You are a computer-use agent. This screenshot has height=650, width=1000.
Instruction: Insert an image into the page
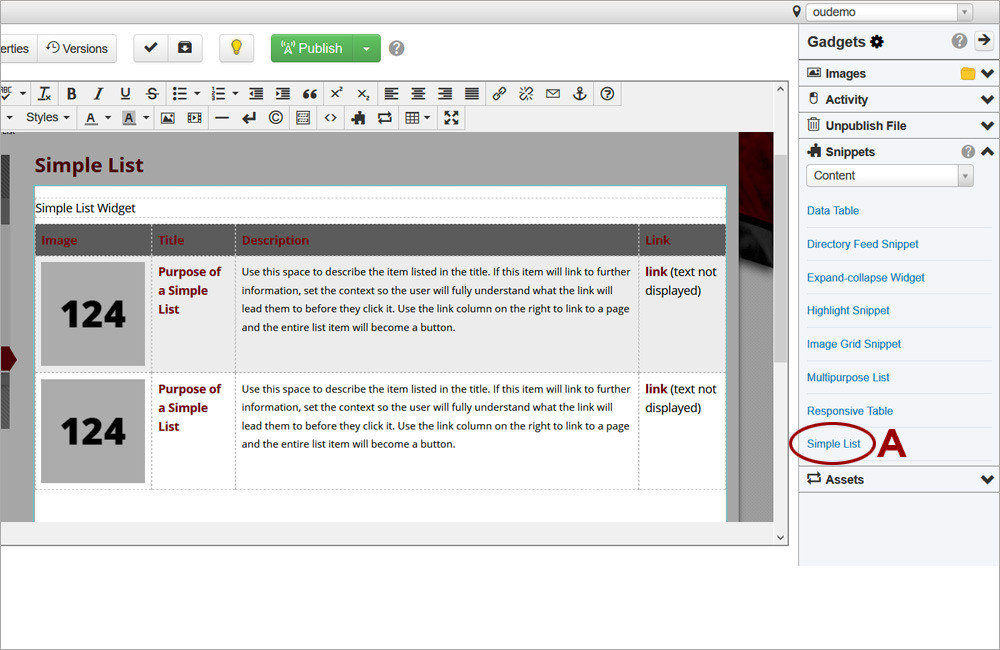(168, 118)
